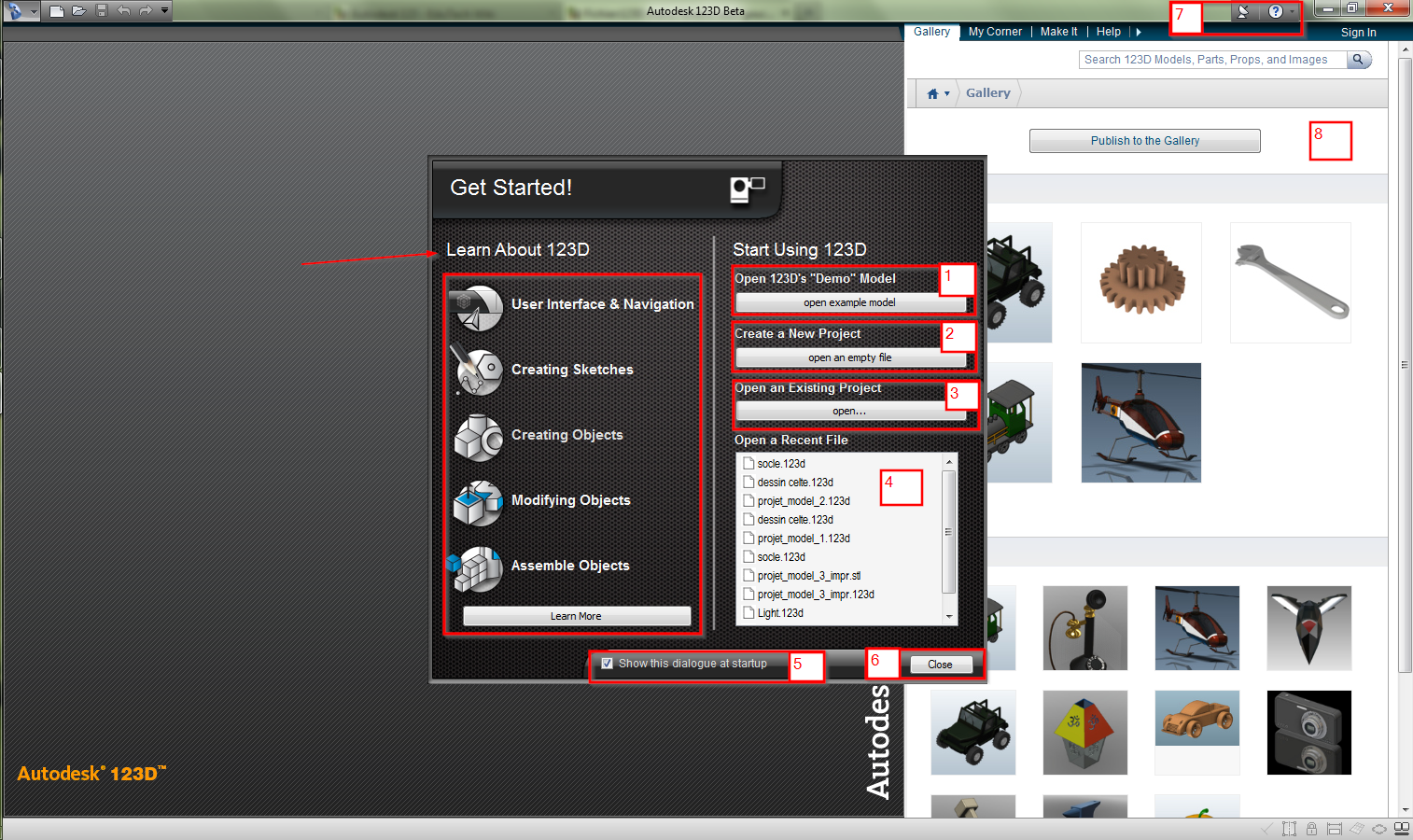Open recent file projet_model_2.123d
Screen dimensions: 1413x840
tap(803, 501)
